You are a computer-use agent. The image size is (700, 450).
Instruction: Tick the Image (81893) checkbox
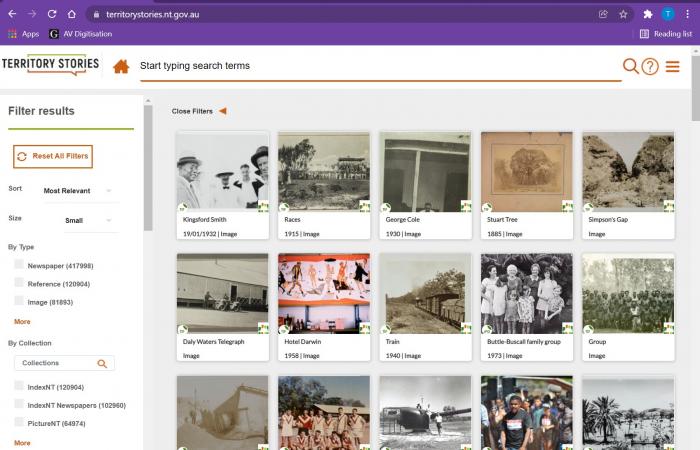tap(19, 300)
